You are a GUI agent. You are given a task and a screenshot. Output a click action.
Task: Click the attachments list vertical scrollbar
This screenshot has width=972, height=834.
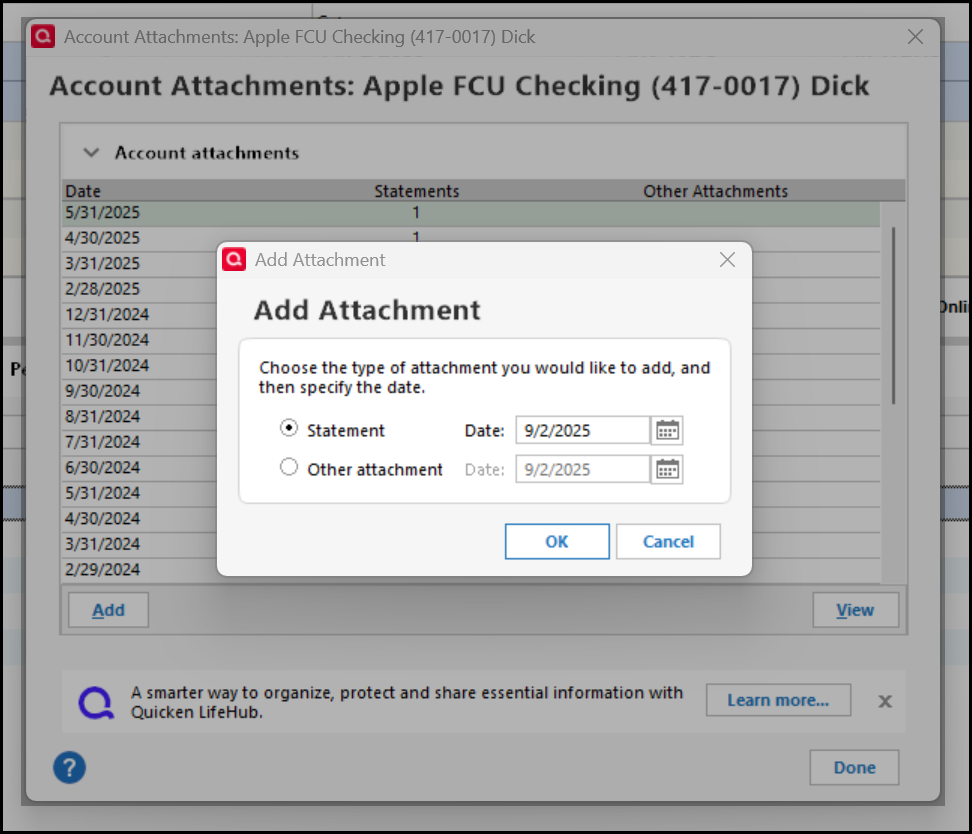pos(893,316)
